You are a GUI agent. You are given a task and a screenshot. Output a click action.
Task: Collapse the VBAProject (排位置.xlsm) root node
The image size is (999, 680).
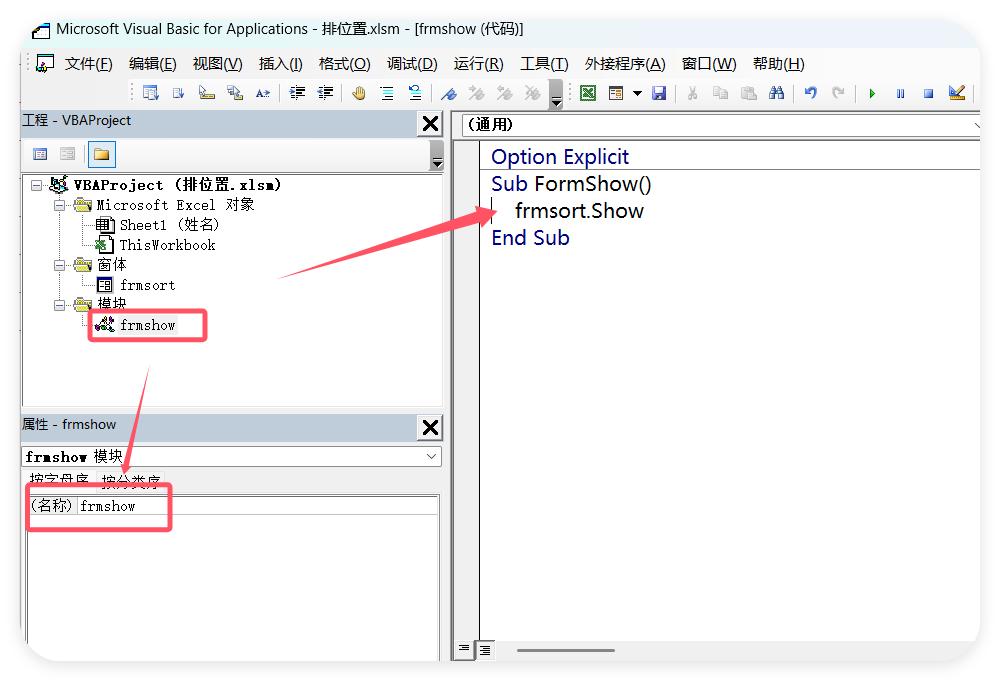coord(36,185)
